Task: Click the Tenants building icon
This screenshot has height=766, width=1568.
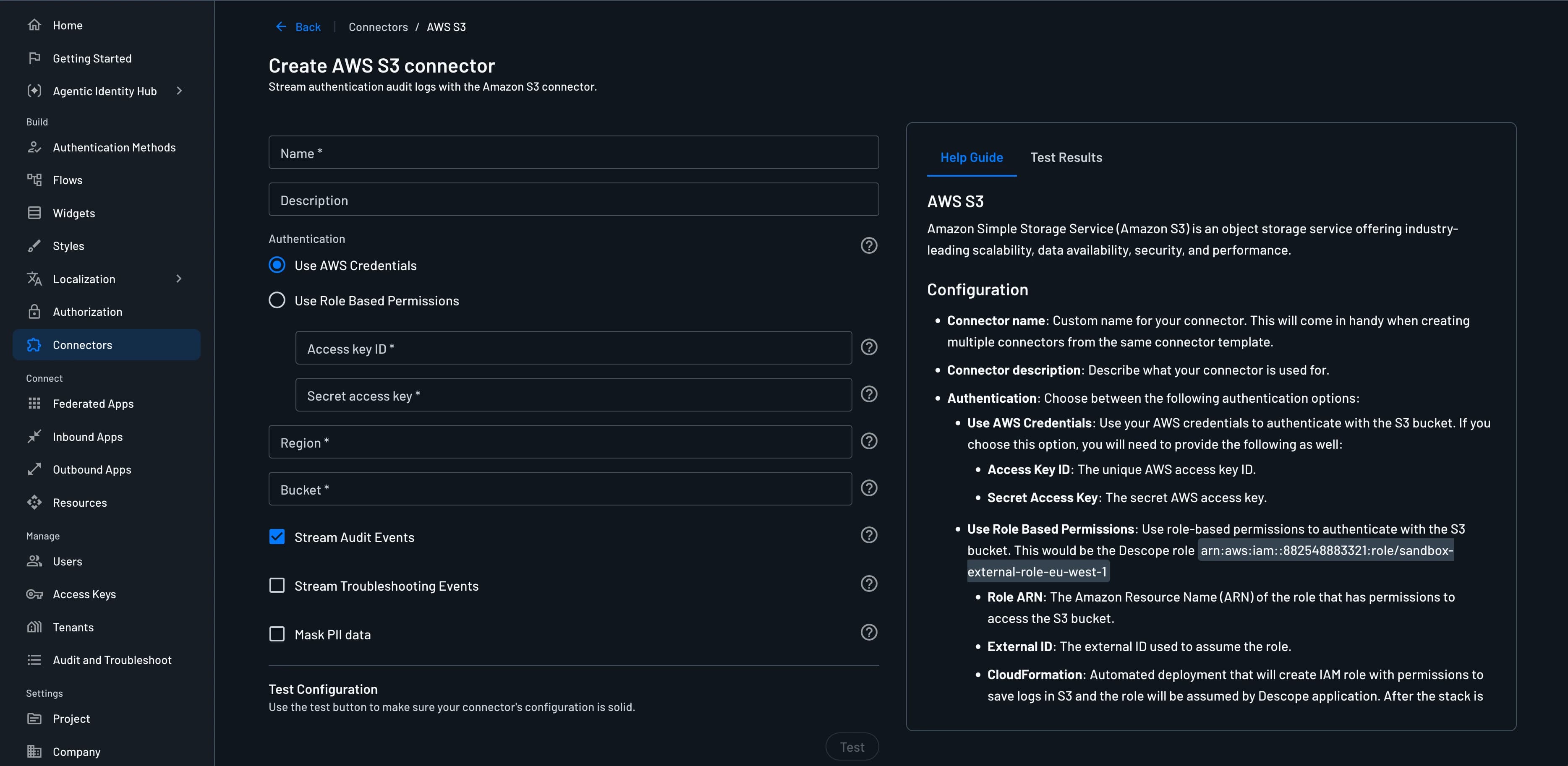Action: tap(34, 627)
